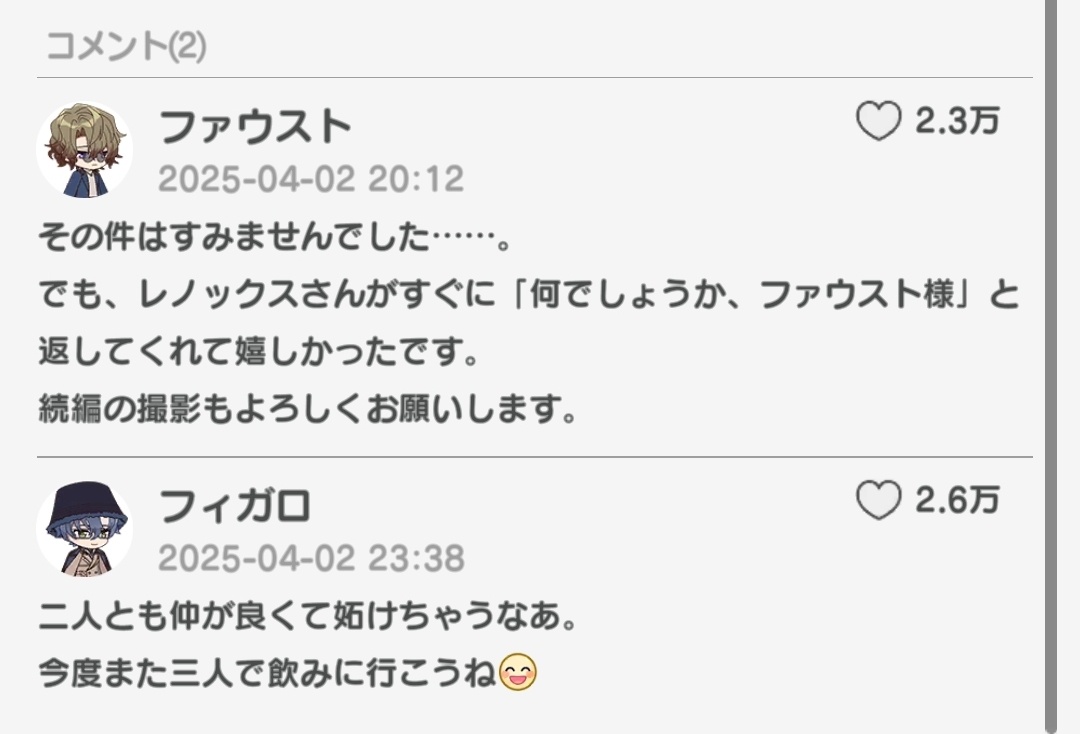Screen dimensions: 1080x734
Task: Click the ファウスト username
Action: click(255, 127)
